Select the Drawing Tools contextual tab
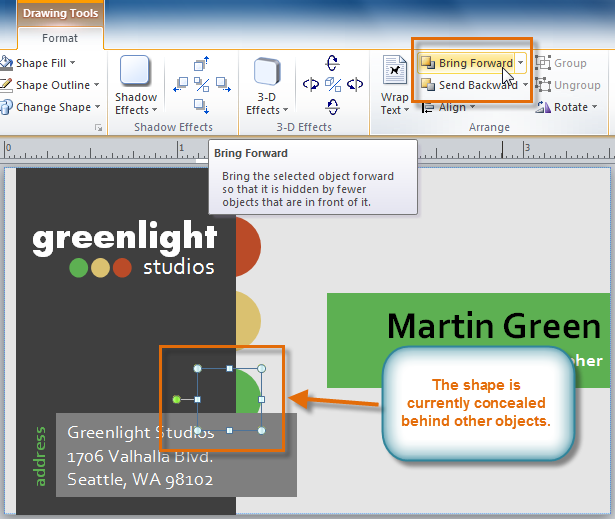Viewport: 615px width, 519px height. click(60, 14)
